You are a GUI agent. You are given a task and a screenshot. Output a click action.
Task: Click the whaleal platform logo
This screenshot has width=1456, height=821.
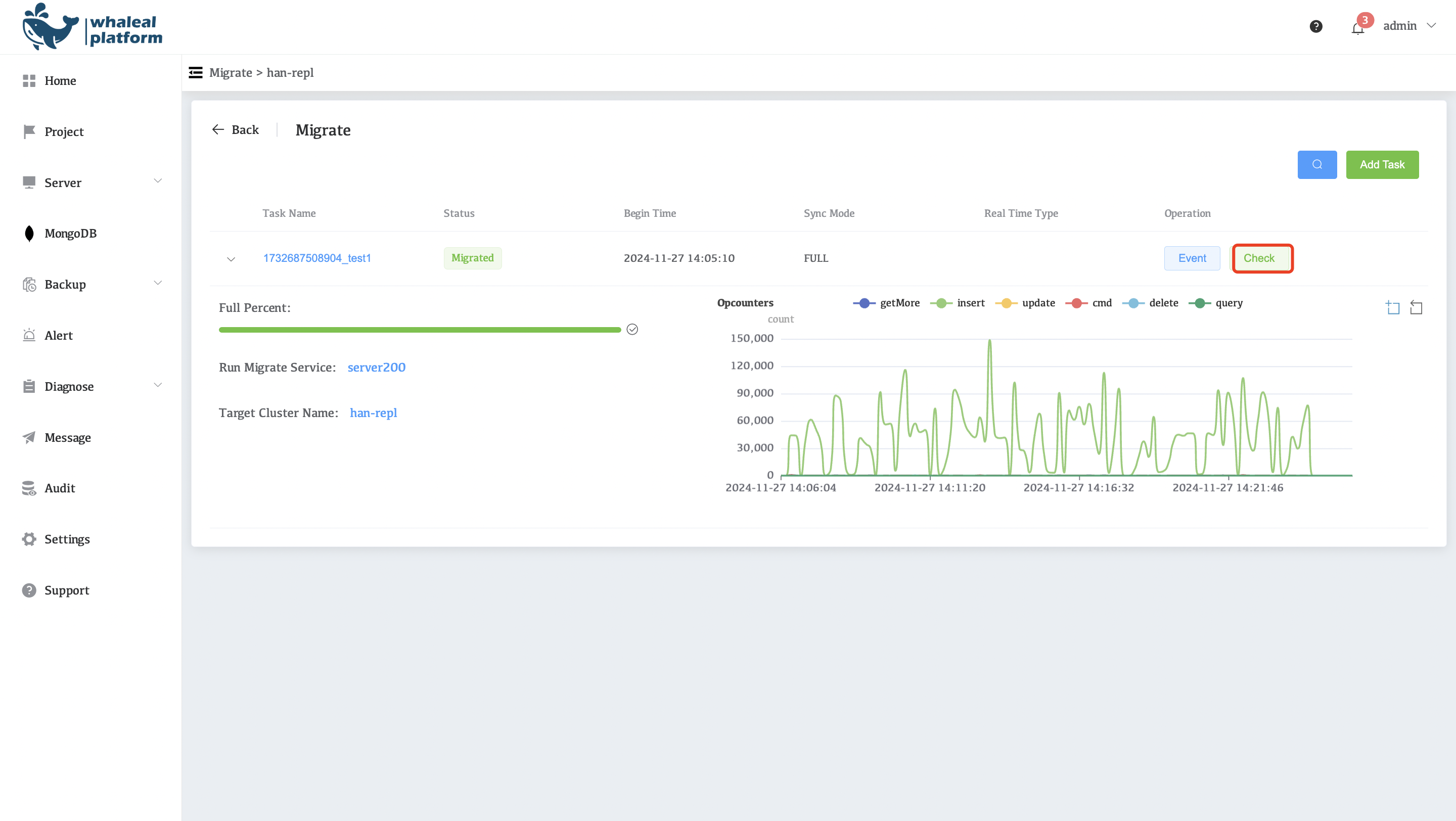pyautogui.click(x=92, y=27)
